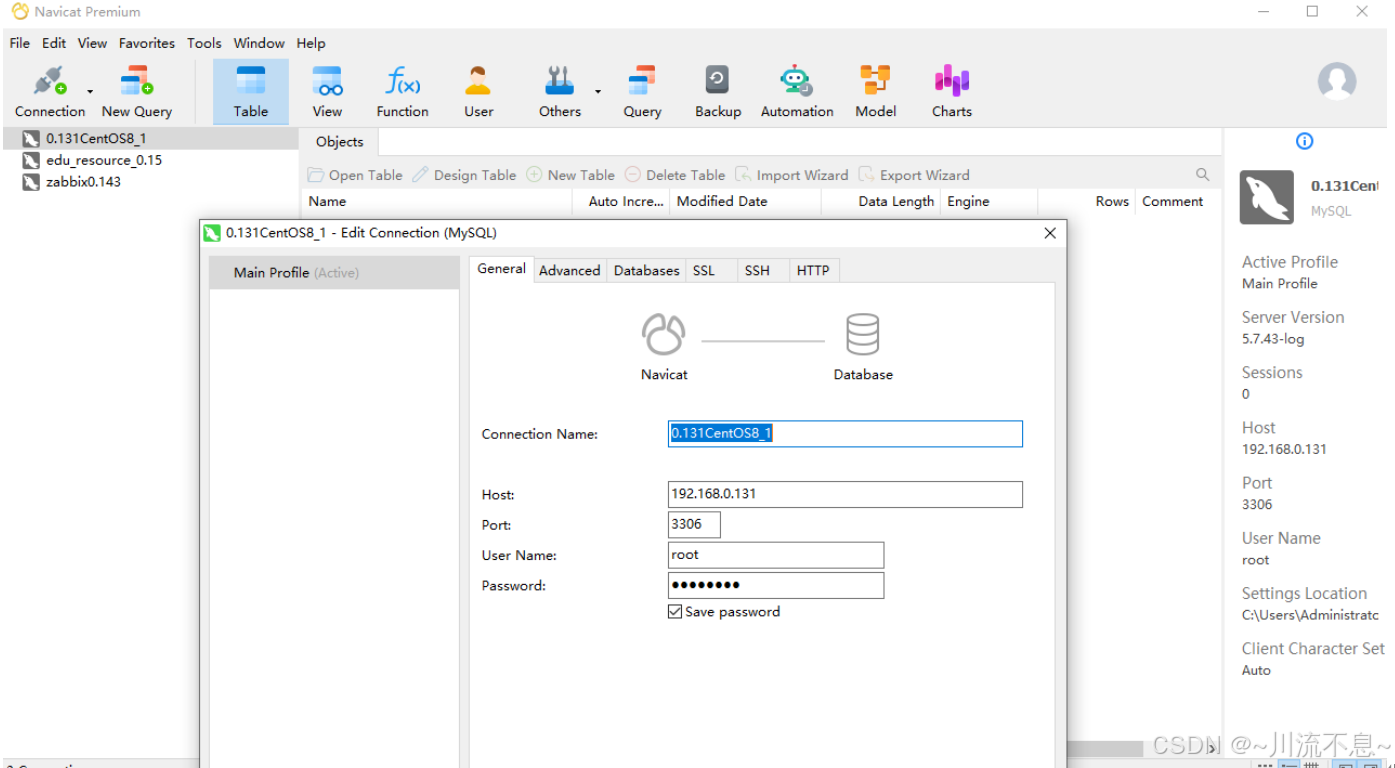Viewport: 1395px width, 768px height.
Task: Launch the Import Wizard
Action: (792, 175)
